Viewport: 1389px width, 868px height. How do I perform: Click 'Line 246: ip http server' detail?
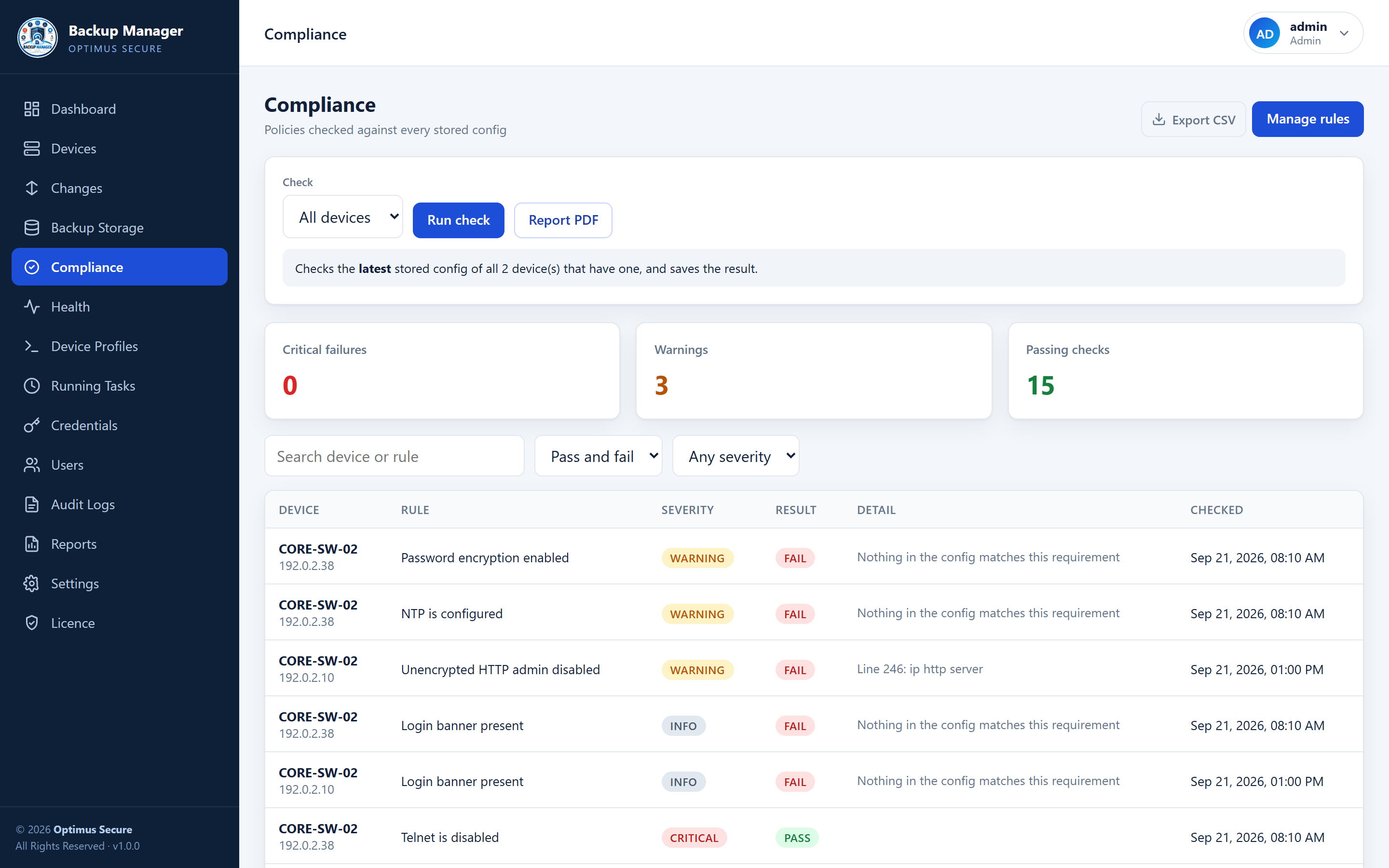[x=920, y=669]
